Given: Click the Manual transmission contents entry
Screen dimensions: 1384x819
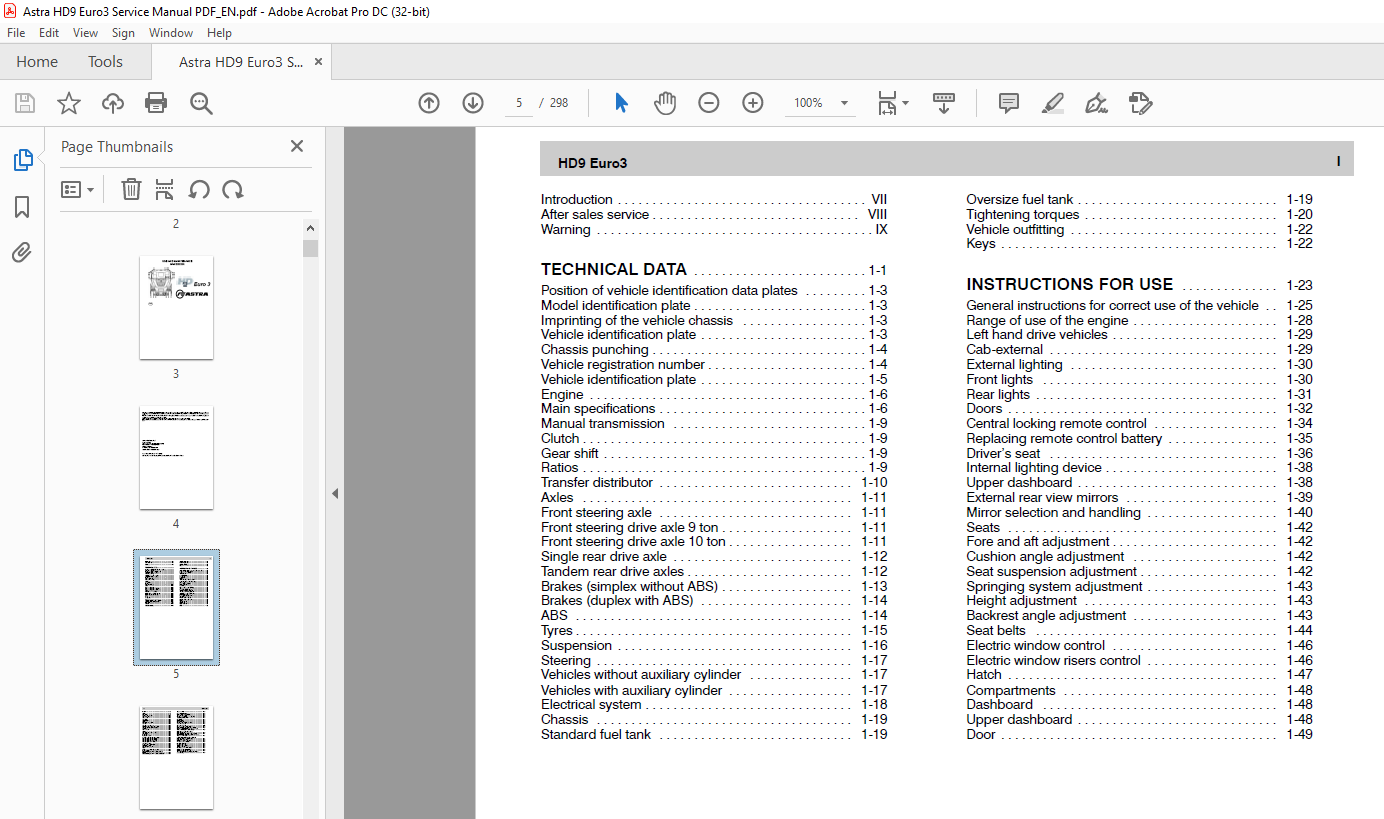Looking at the screenshot, I should [714, 423].
